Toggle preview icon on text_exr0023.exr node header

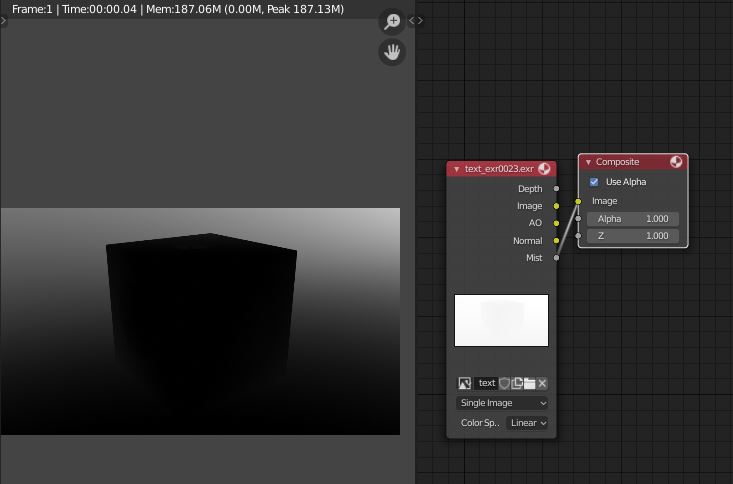(544, 169)
